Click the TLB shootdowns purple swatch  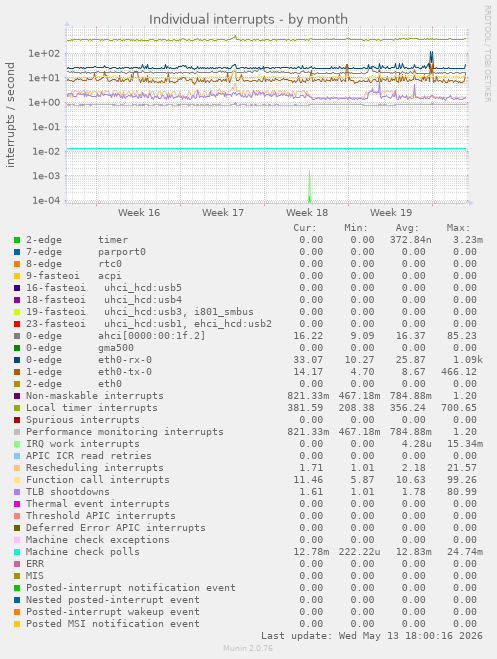pyautogui.click(x=17, y=492)
